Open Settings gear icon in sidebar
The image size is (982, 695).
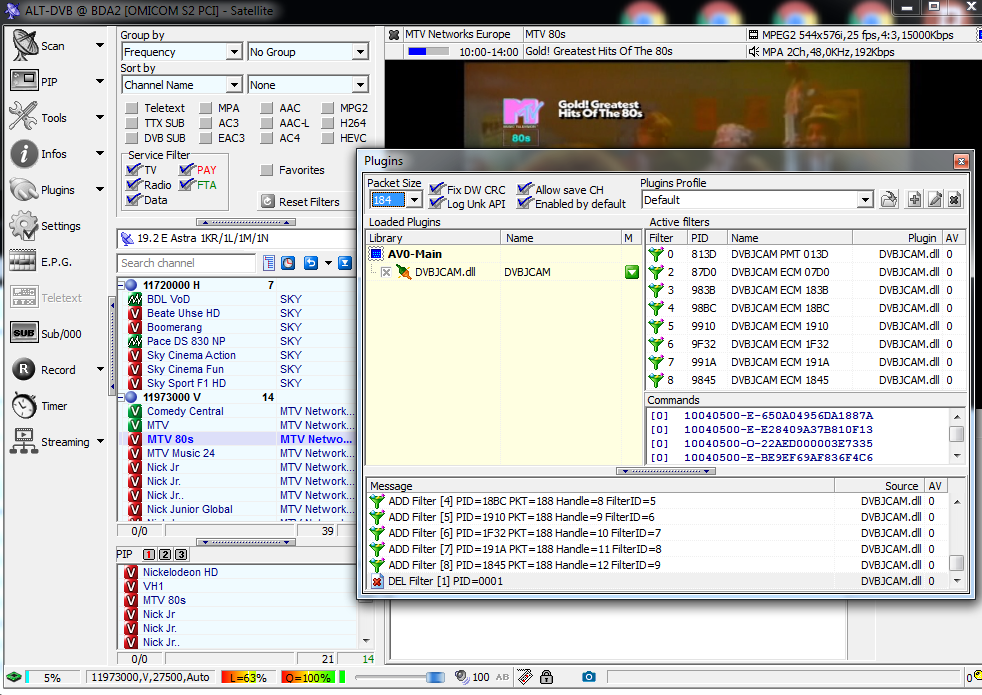(x=24, y=225)
